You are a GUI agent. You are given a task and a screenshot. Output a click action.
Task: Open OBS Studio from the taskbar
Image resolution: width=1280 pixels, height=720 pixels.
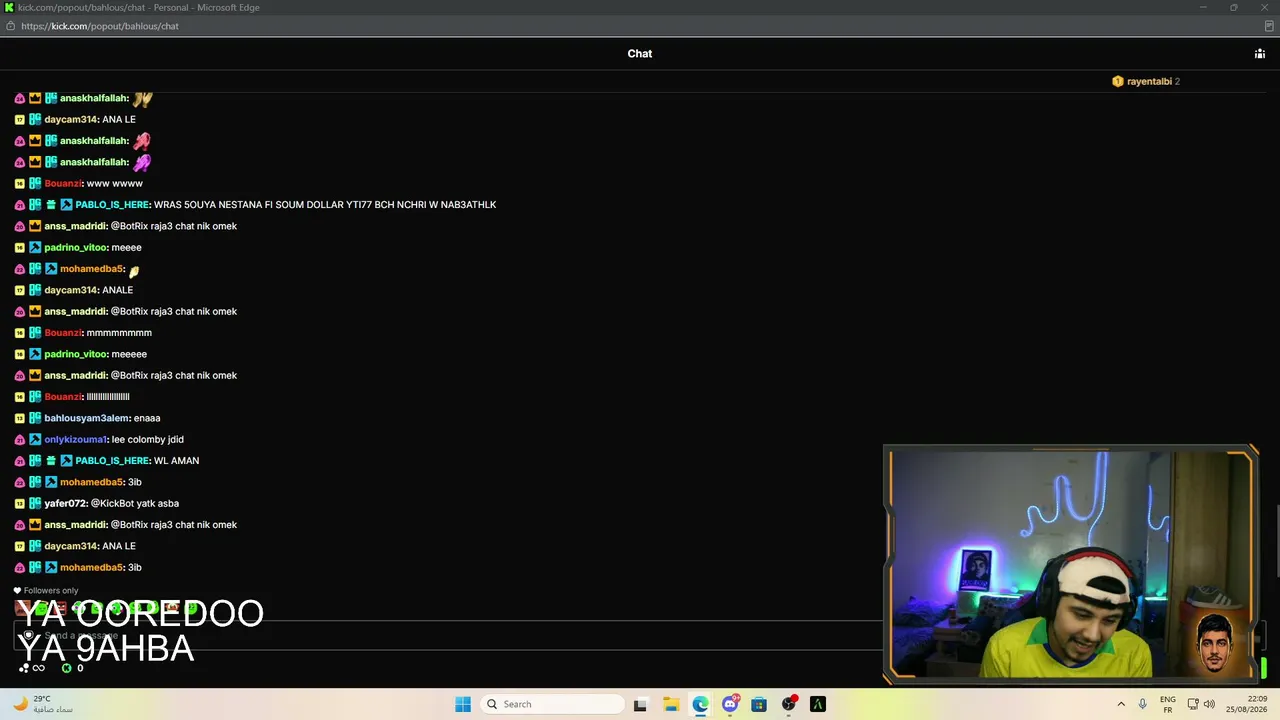(x=789, y=704)
